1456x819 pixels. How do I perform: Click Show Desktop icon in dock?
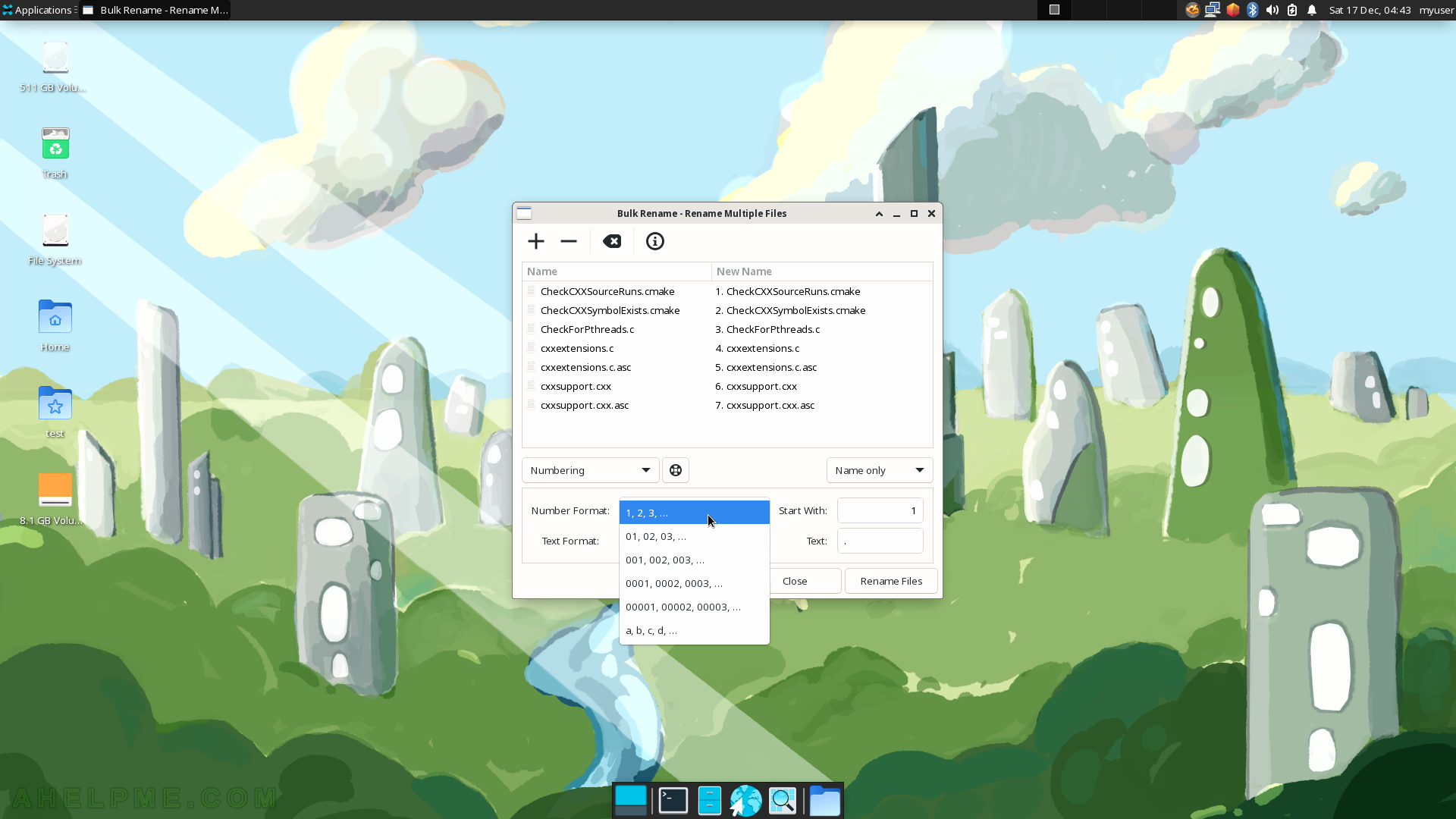631,801
